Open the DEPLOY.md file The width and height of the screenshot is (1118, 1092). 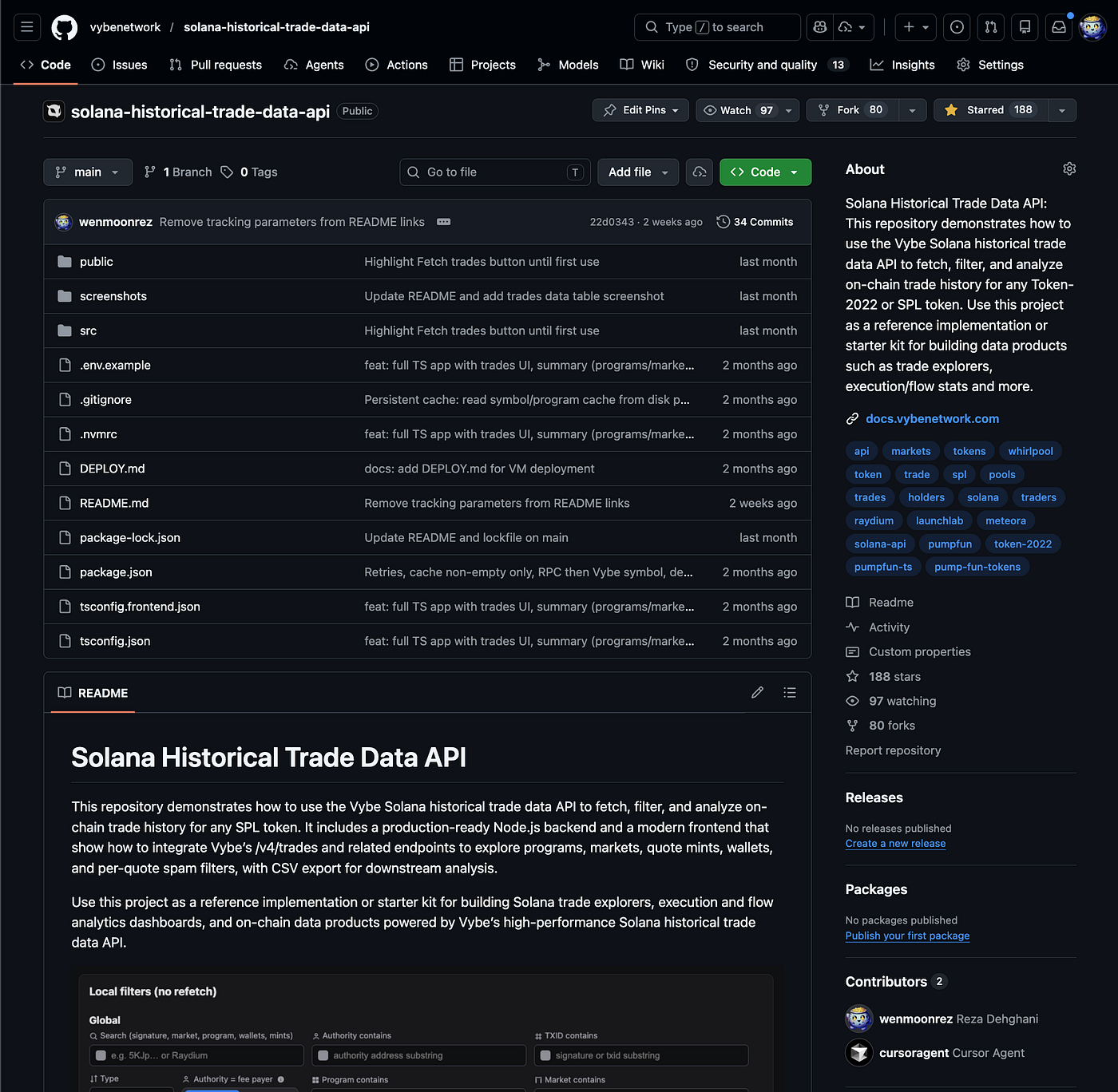113,469
